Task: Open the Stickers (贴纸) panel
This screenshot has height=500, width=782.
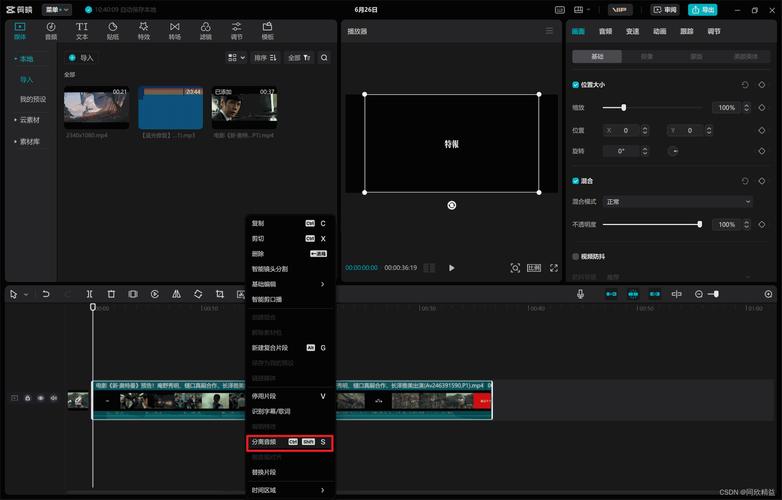Action: [112, 30]
